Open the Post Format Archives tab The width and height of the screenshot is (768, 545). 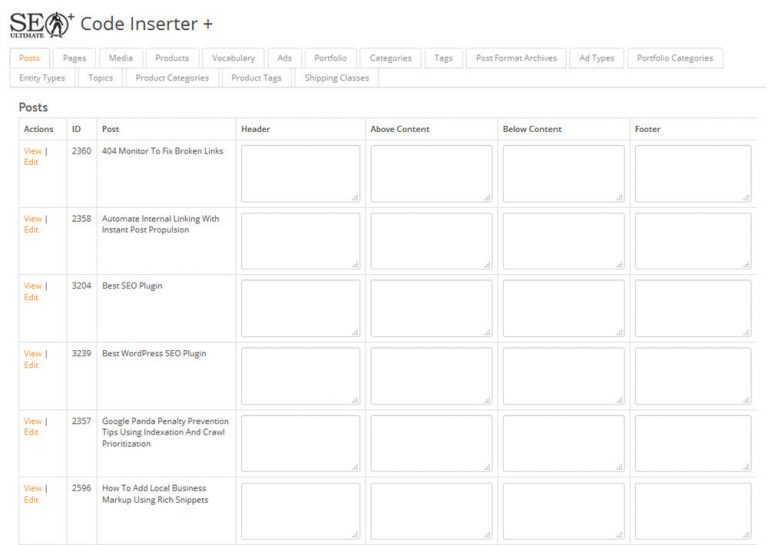coord(516,58)
